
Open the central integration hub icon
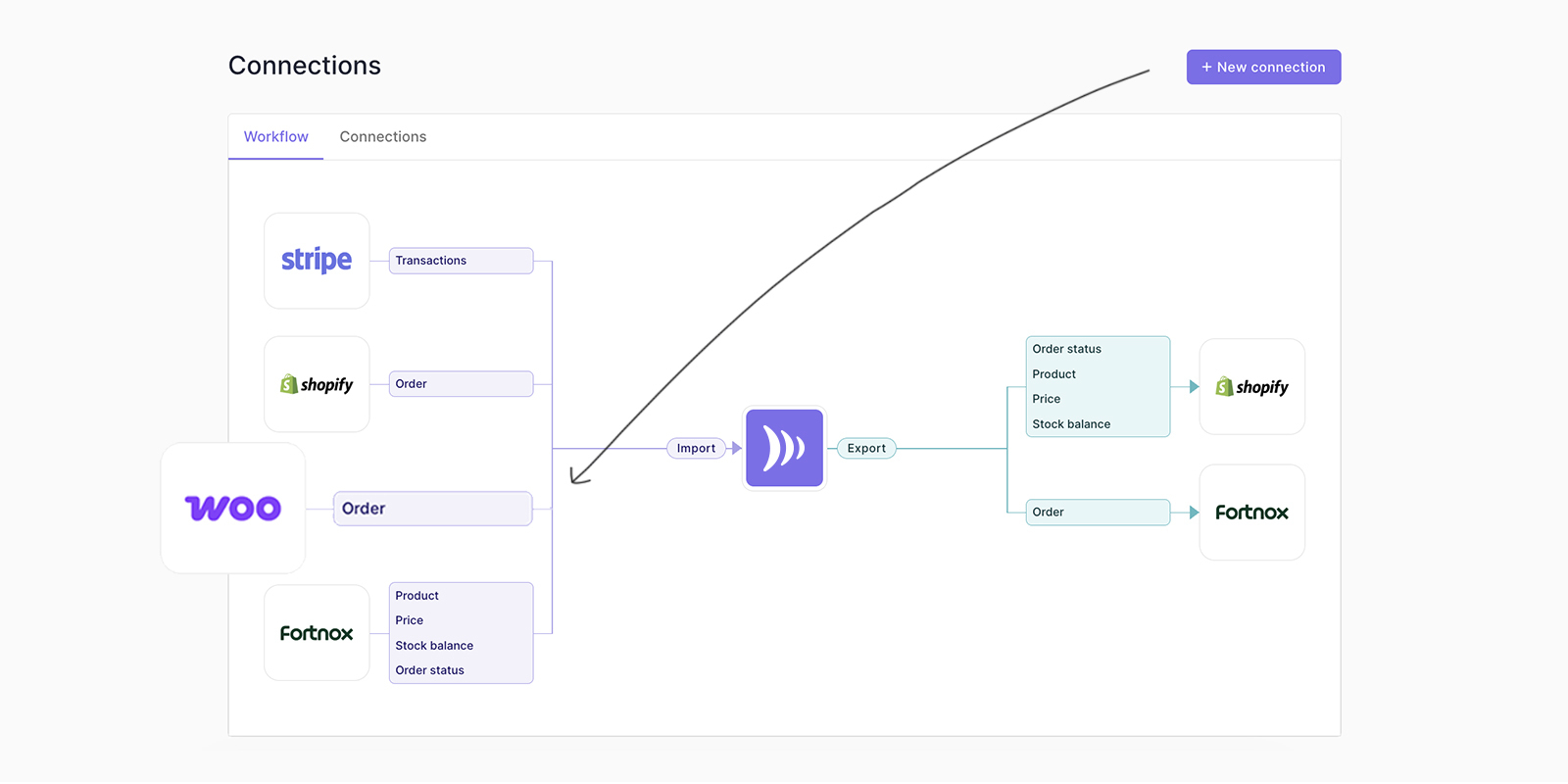[x=784, y=448]
